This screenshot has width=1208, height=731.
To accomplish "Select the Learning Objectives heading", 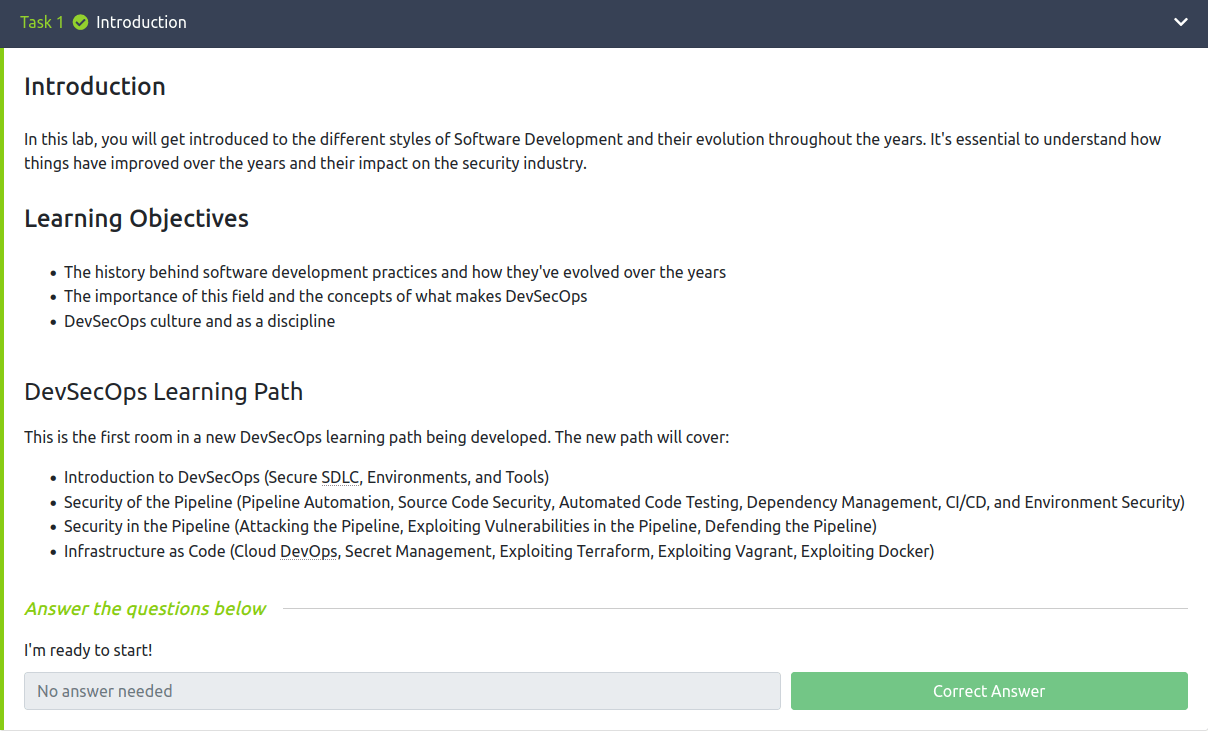I will tap(136, 218).
